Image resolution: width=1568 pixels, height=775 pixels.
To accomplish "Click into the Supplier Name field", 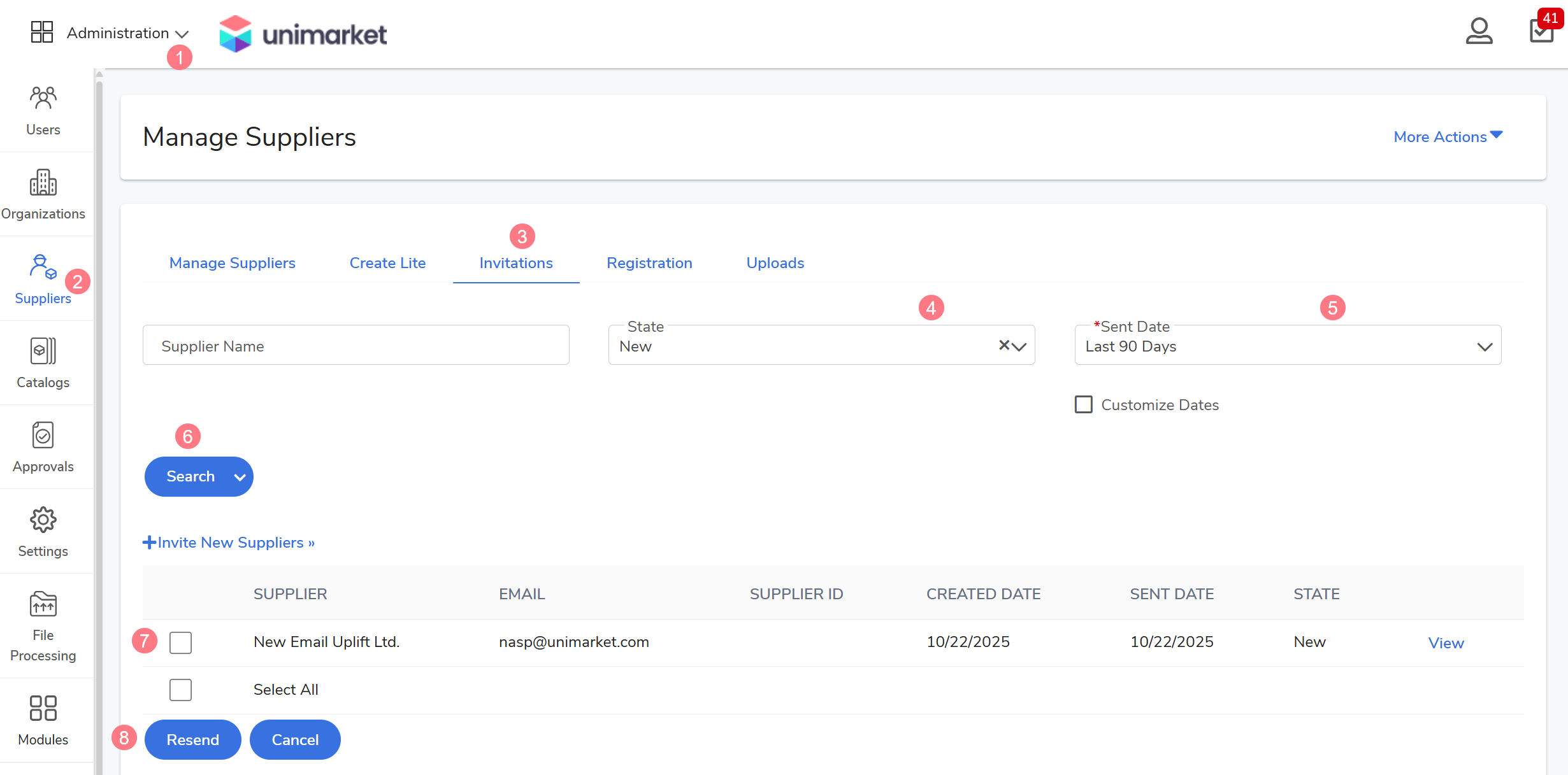I will click(356, 346).
